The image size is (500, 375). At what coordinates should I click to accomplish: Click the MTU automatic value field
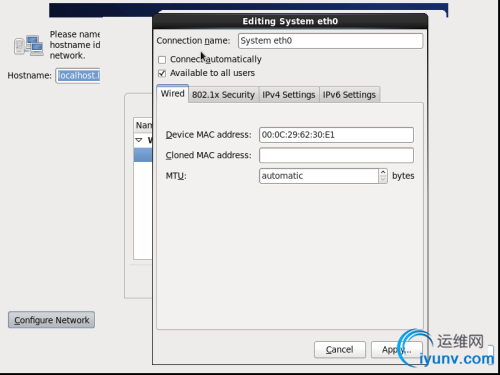(319, 176)
